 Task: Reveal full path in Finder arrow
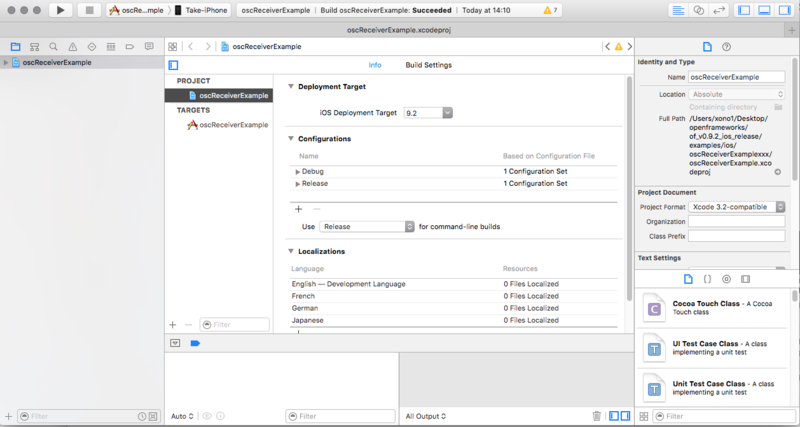click(778, 172)
